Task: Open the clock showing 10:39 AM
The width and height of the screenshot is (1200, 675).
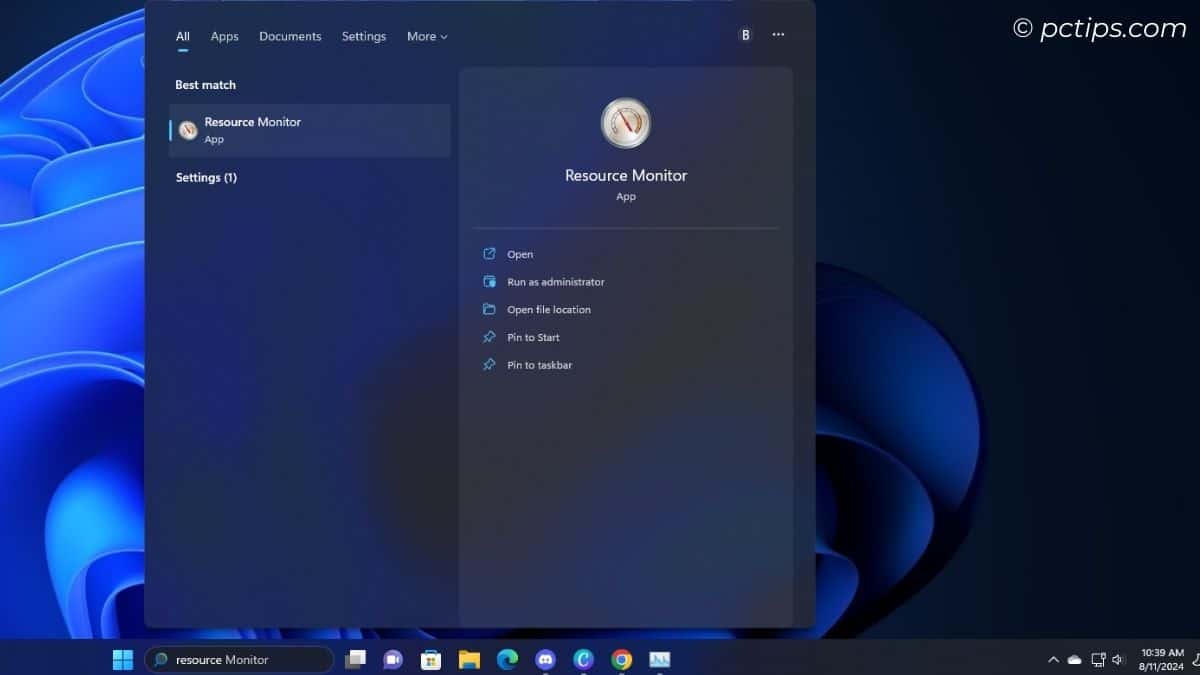Action: coord(1161,660)
